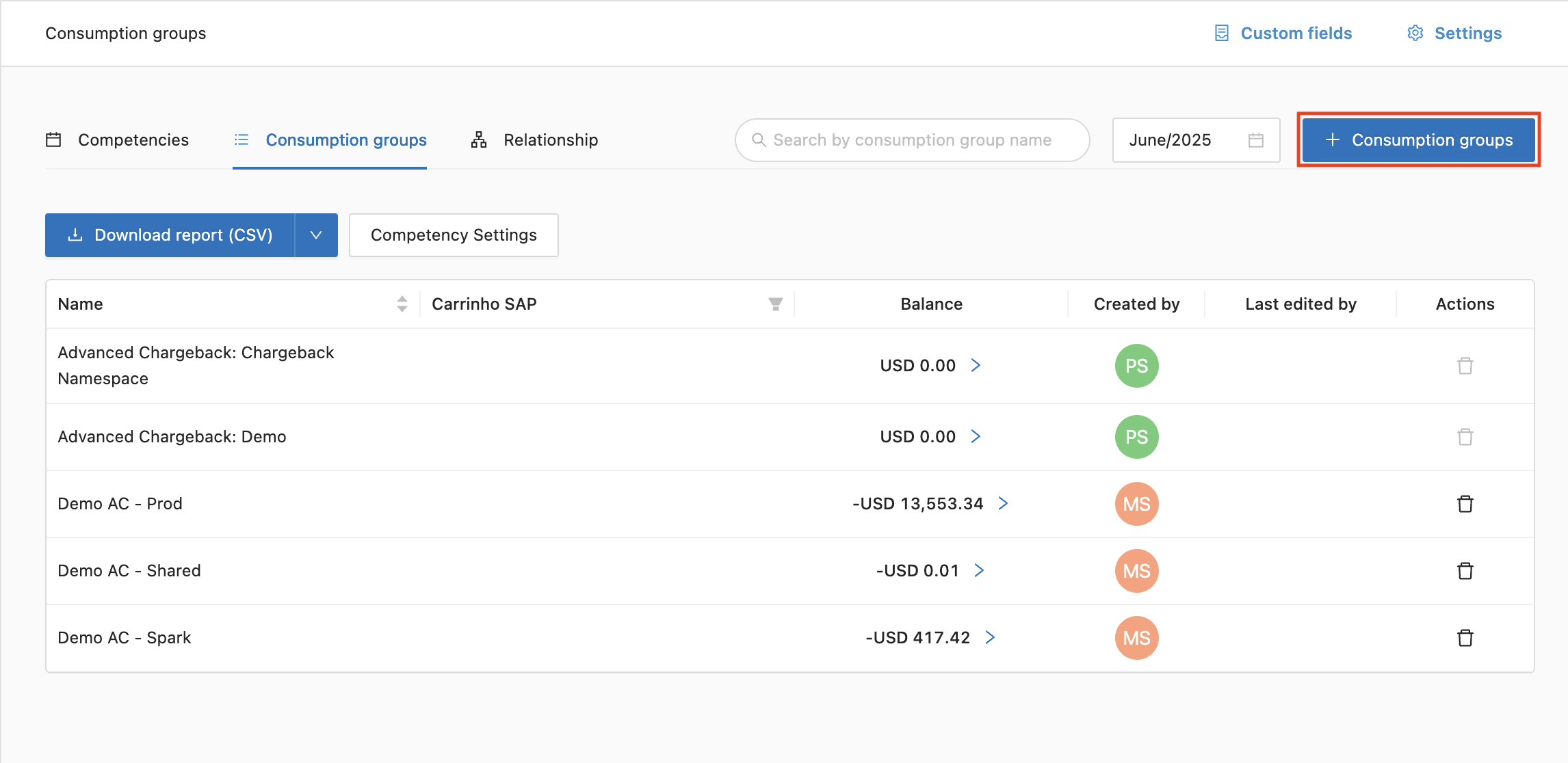Delete the Demo AC - Prod group

tap(1465, 504)
